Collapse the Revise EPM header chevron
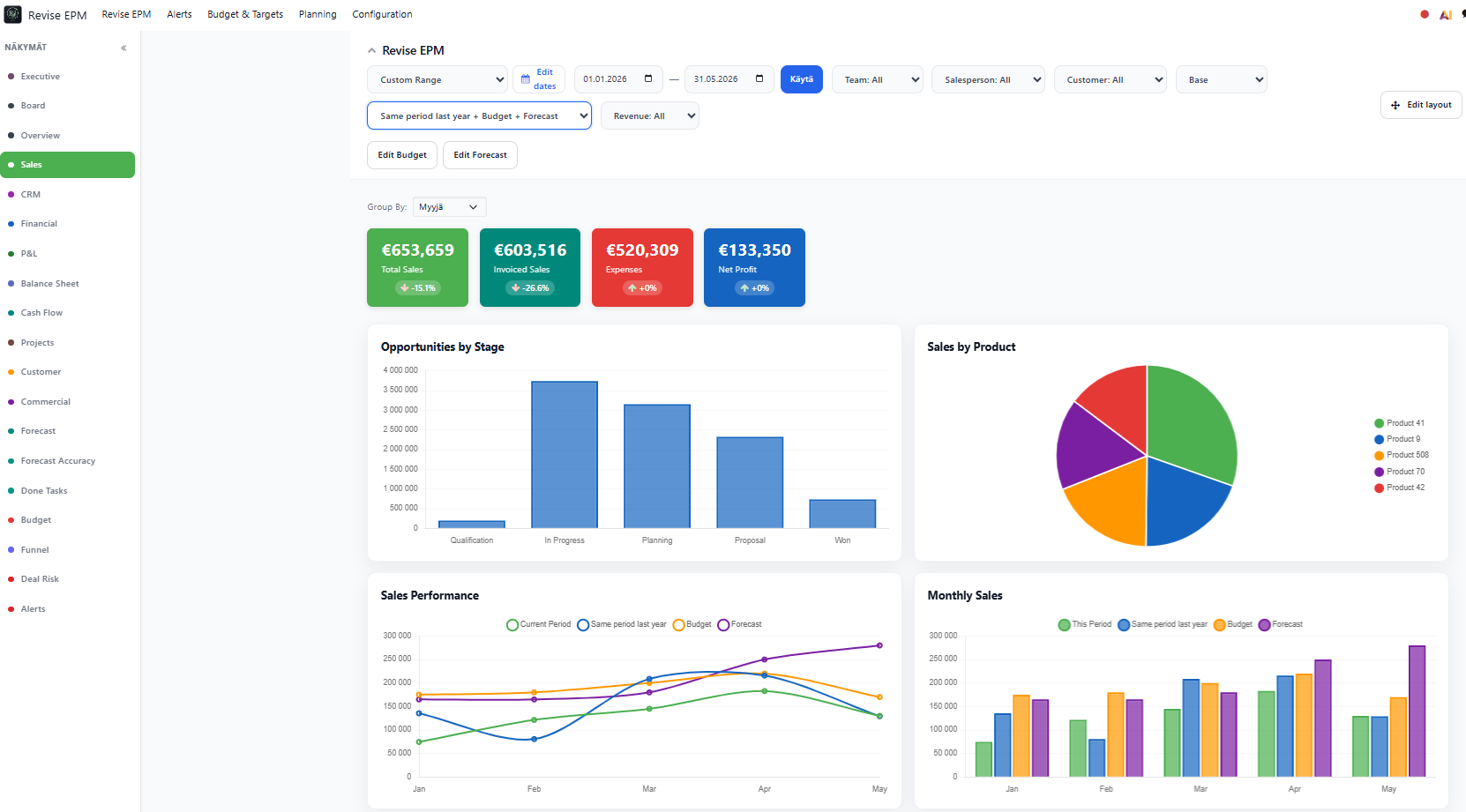Image resolution: width=1466 pixels, height=812 pixels. click(371, 51)
